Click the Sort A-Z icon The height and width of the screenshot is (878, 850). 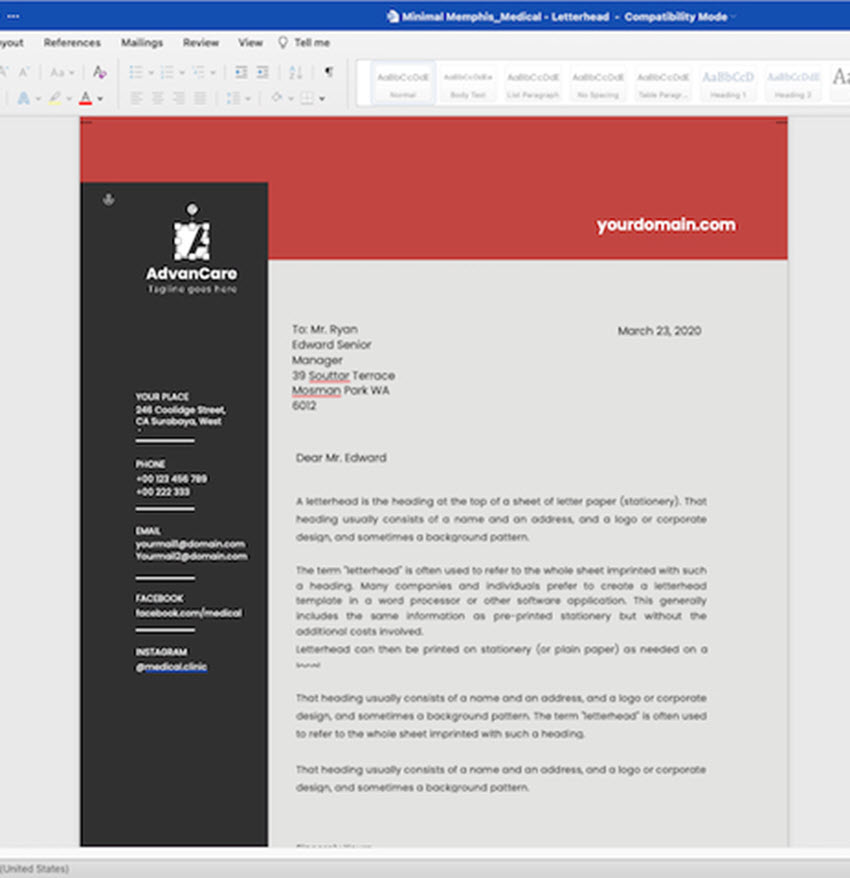[295, 72]
